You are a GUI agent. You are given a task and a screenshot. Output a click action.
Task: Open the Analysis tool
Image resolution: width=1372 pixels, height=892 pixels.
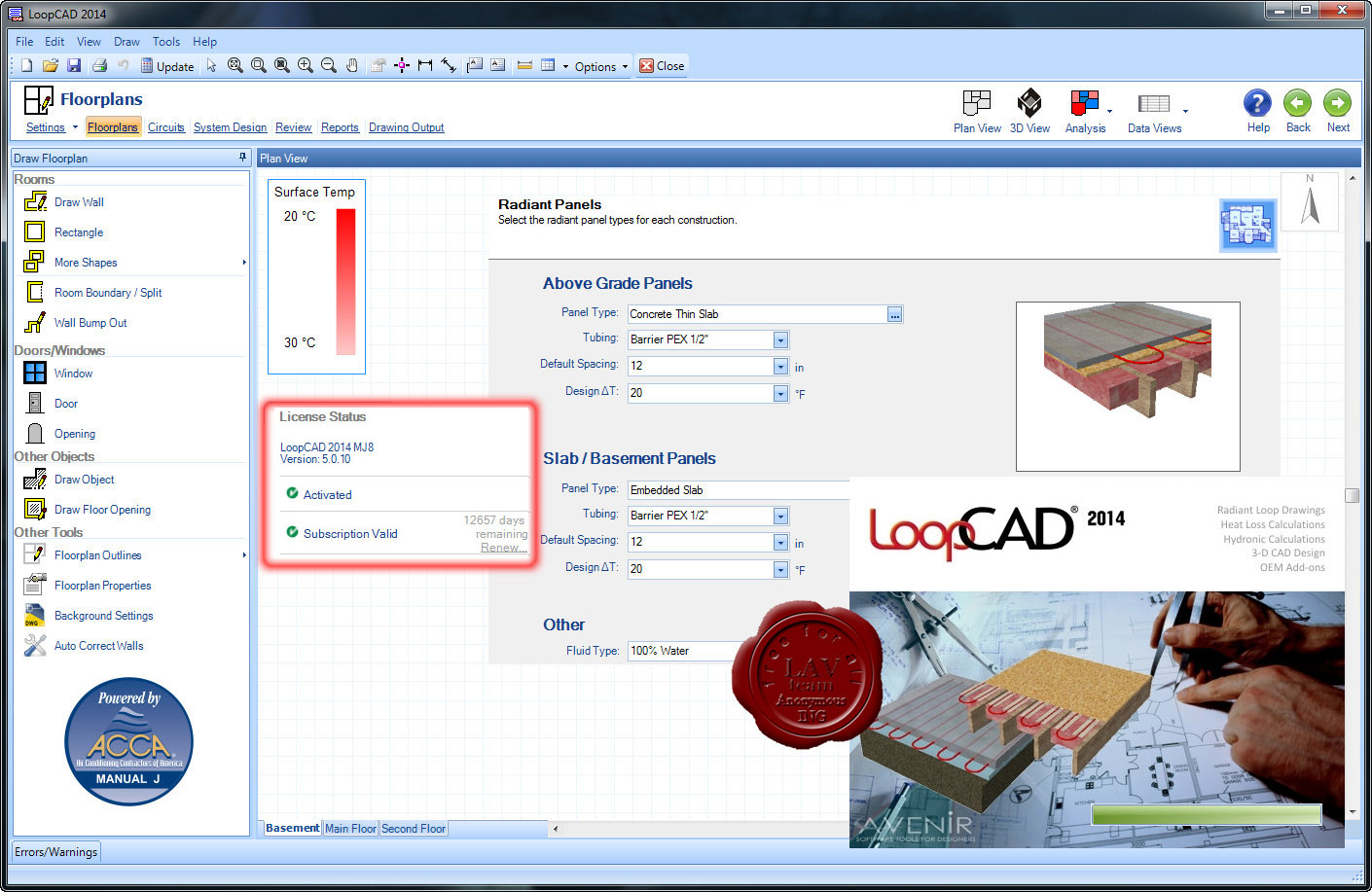pyautogui.click(x=1085, y=111)
